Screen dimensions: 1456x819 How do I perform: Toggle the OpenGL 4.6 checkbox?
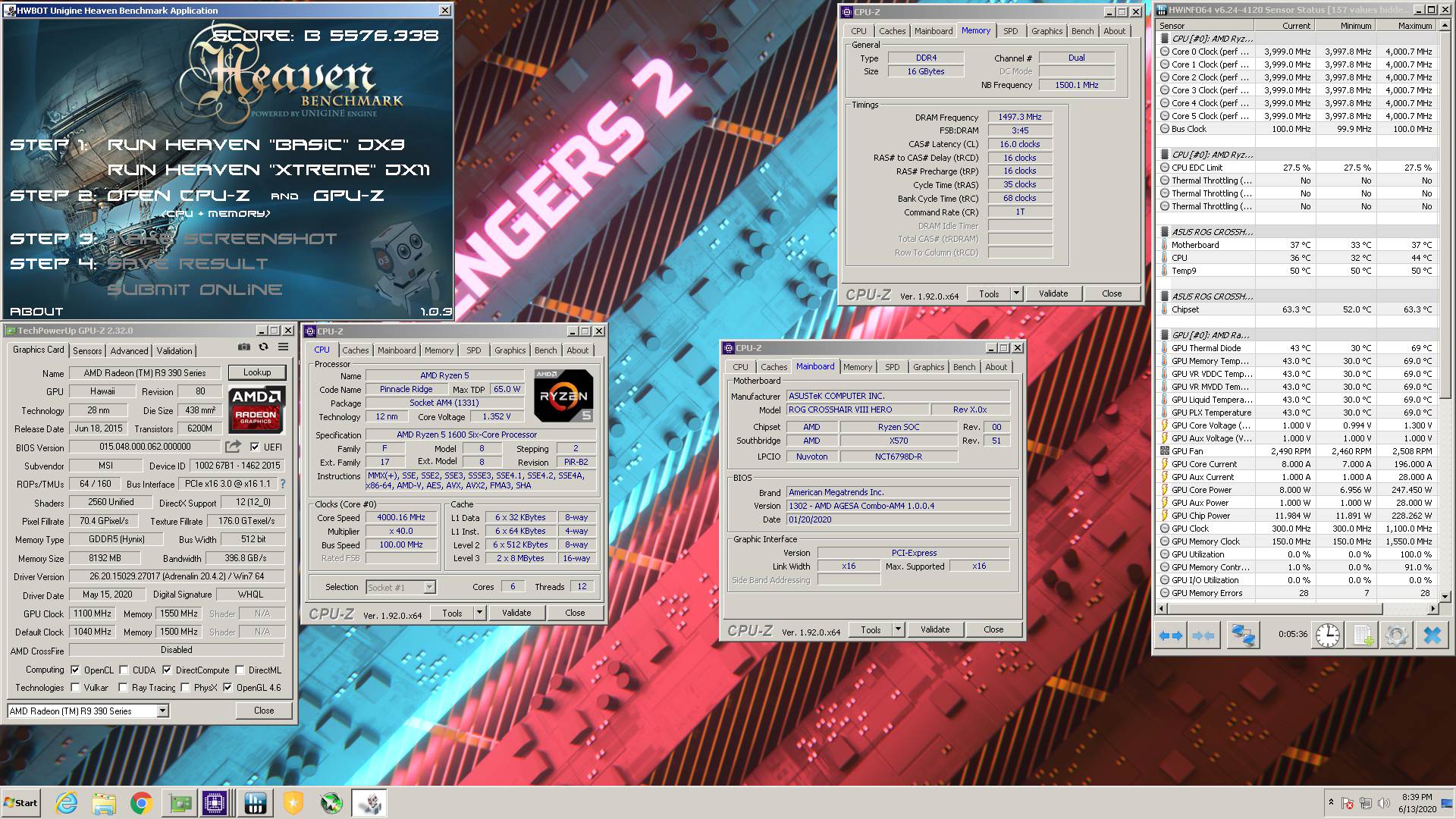tap(227, 688)
